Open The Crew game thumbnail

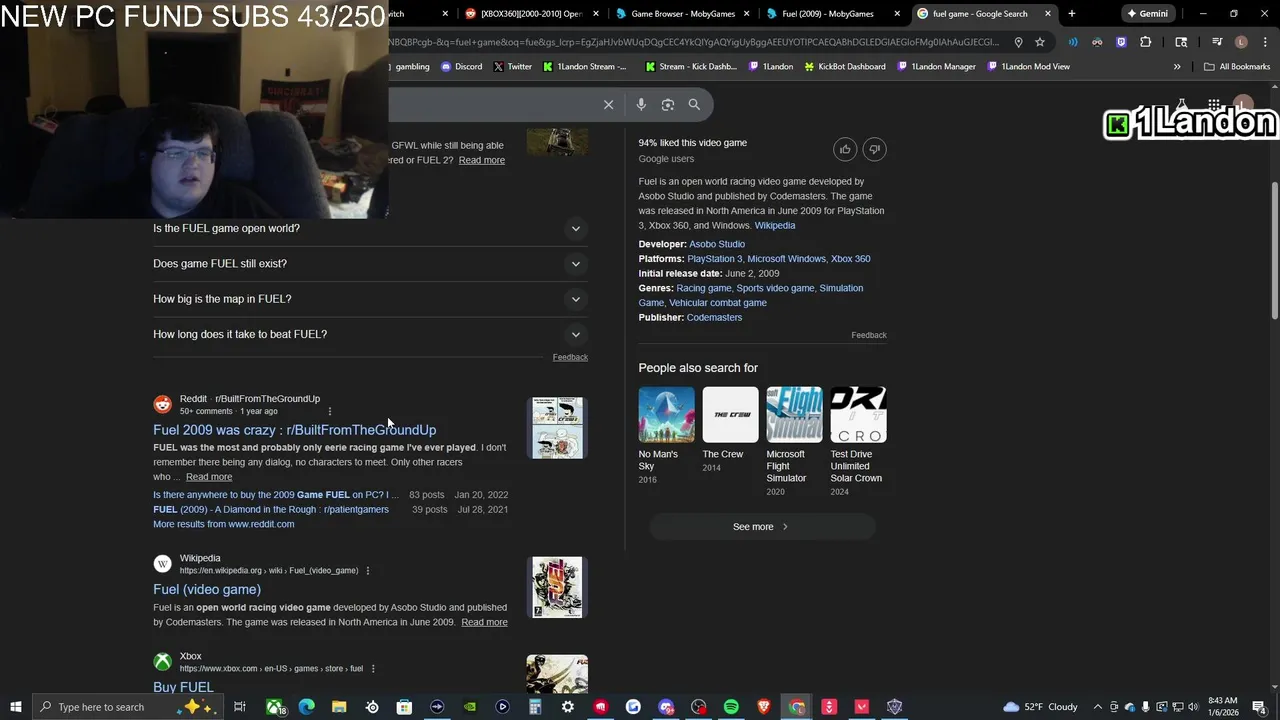pos(730,414)
